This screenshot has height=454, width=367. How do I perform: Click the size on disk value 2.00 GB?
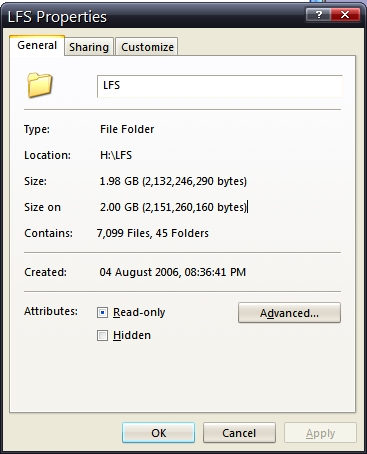(119, 207)
